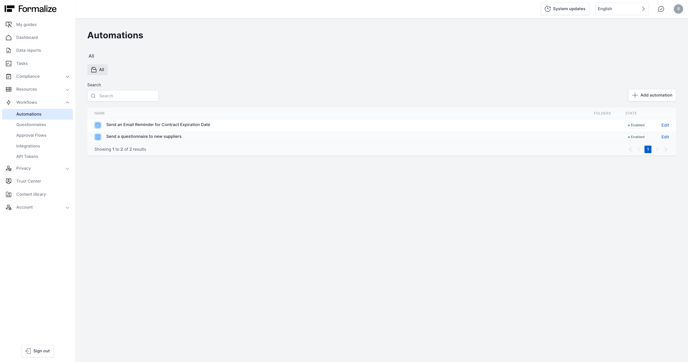Click the Trust Center shield icon

[8, 181]
